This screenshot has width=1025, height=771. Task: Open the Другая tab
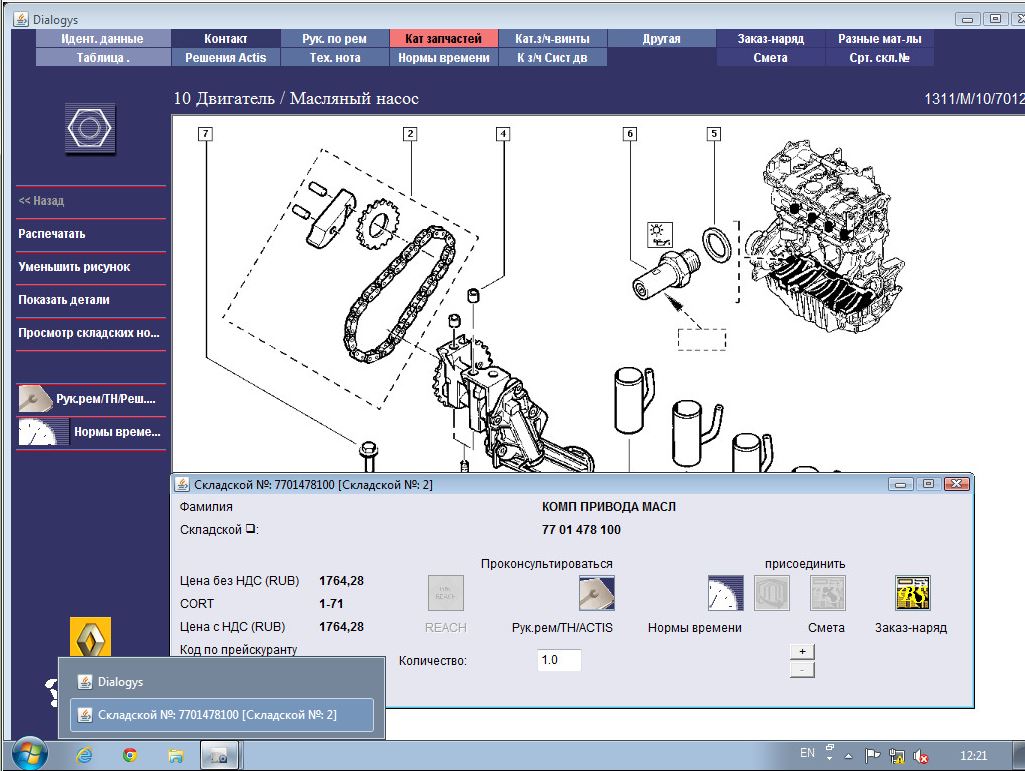(662, 39)
